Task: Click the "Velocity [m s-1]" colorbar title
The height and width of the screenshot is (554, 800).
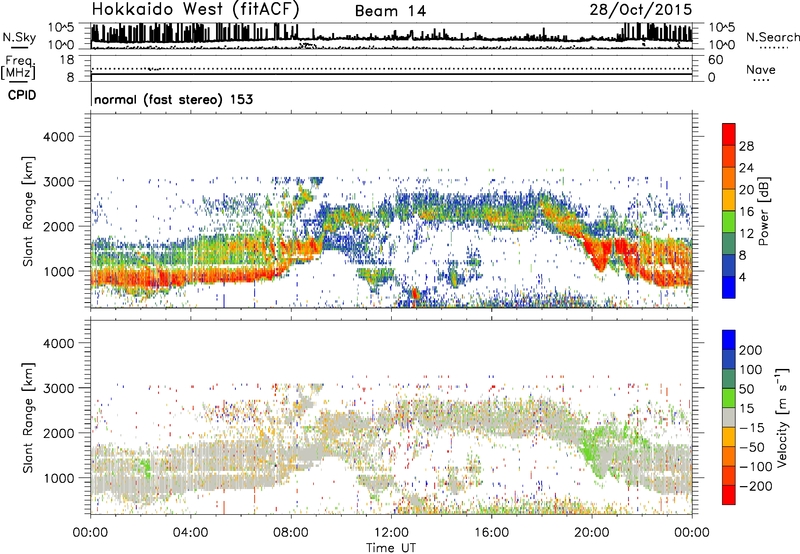Action: [782, 417]
